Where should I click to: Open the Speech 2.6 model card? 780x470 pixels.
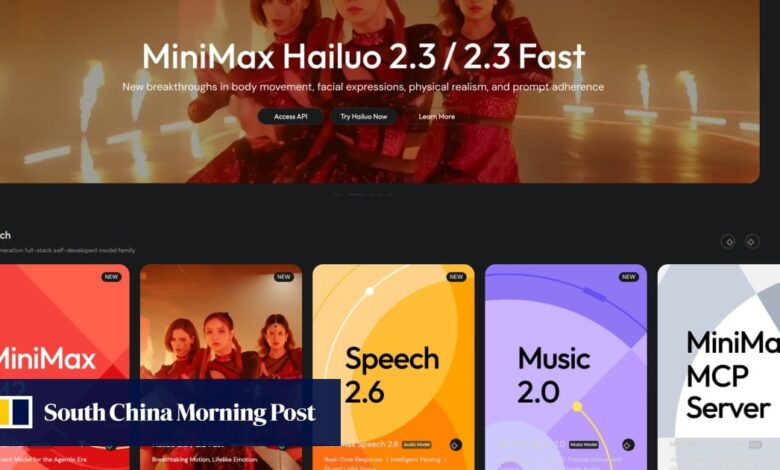pos(393,367)
